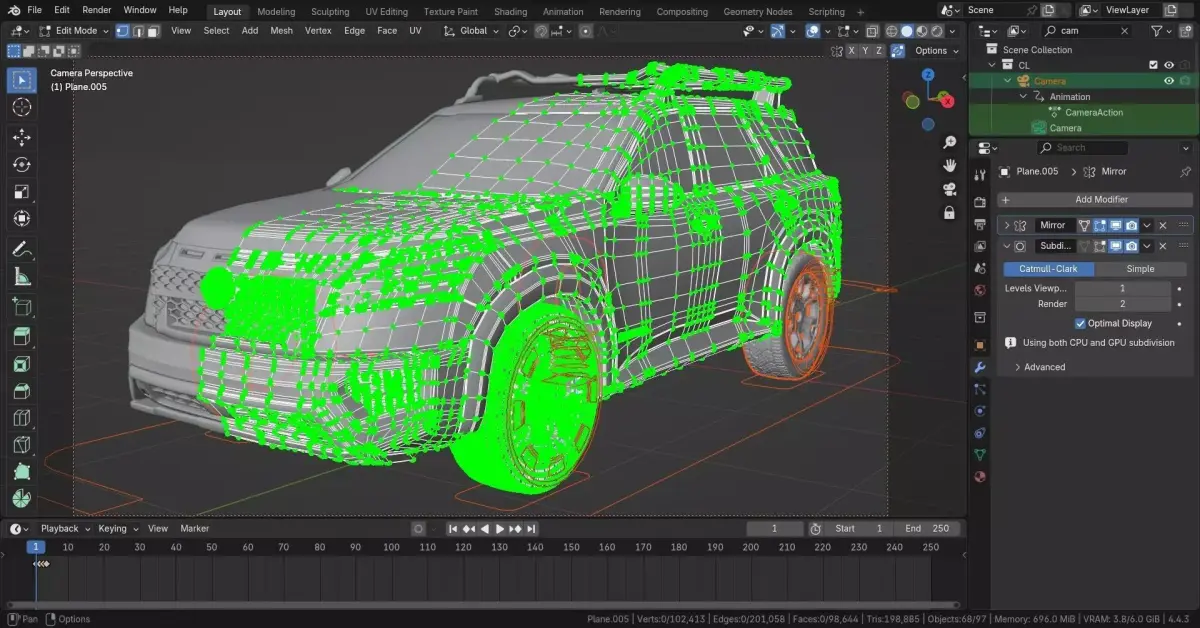This screenshot has width=1200, height=628.
Task: Switch to the Sculpting workspace tab
Action: pos(329,12)
